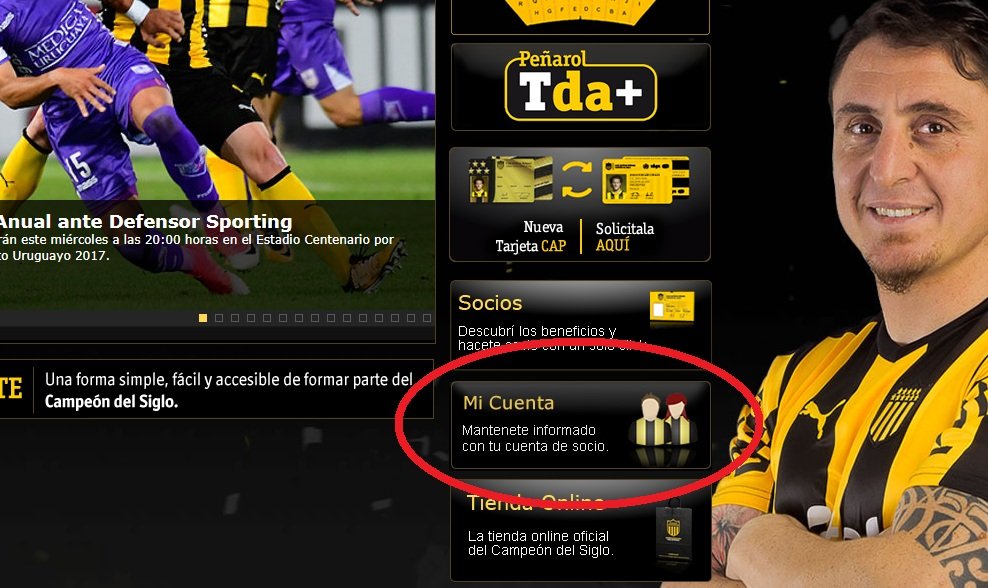Viewport: 988px width, 588px height.
Task: Select the gold starred CAP card image
Action: tap(510, 180)
